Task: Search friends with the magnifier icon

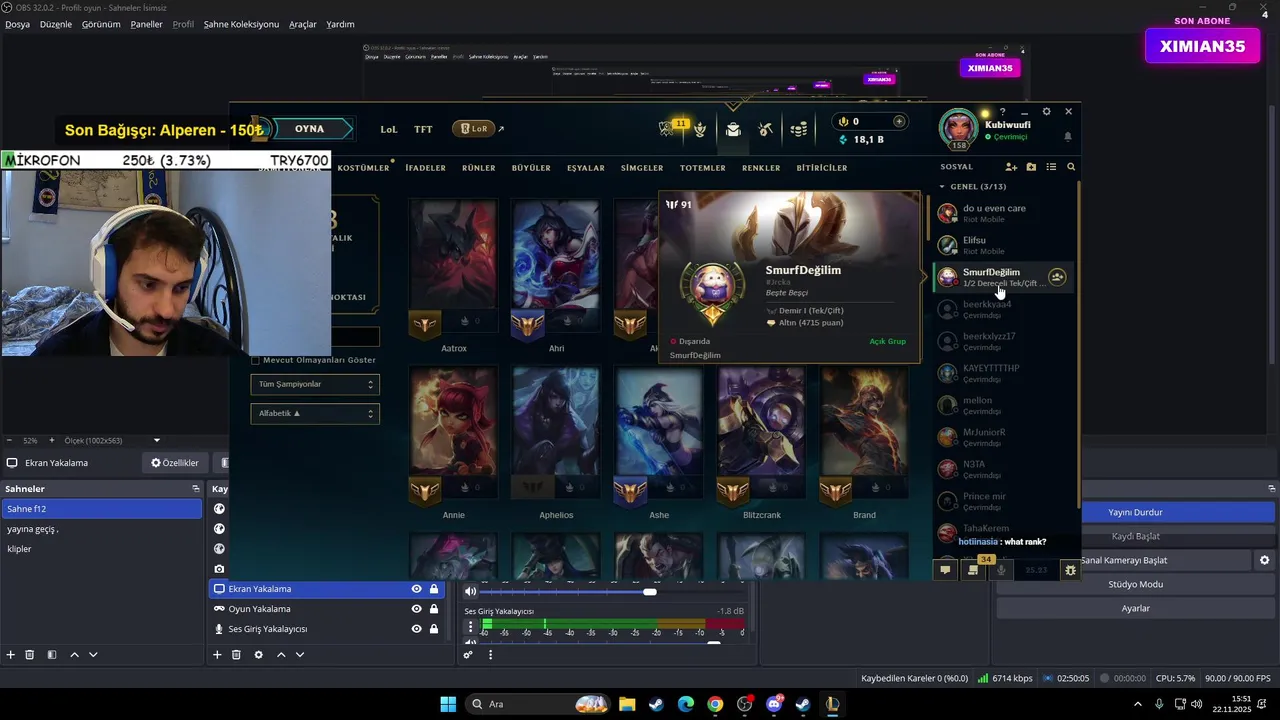Action: [x=1071, y=167]
